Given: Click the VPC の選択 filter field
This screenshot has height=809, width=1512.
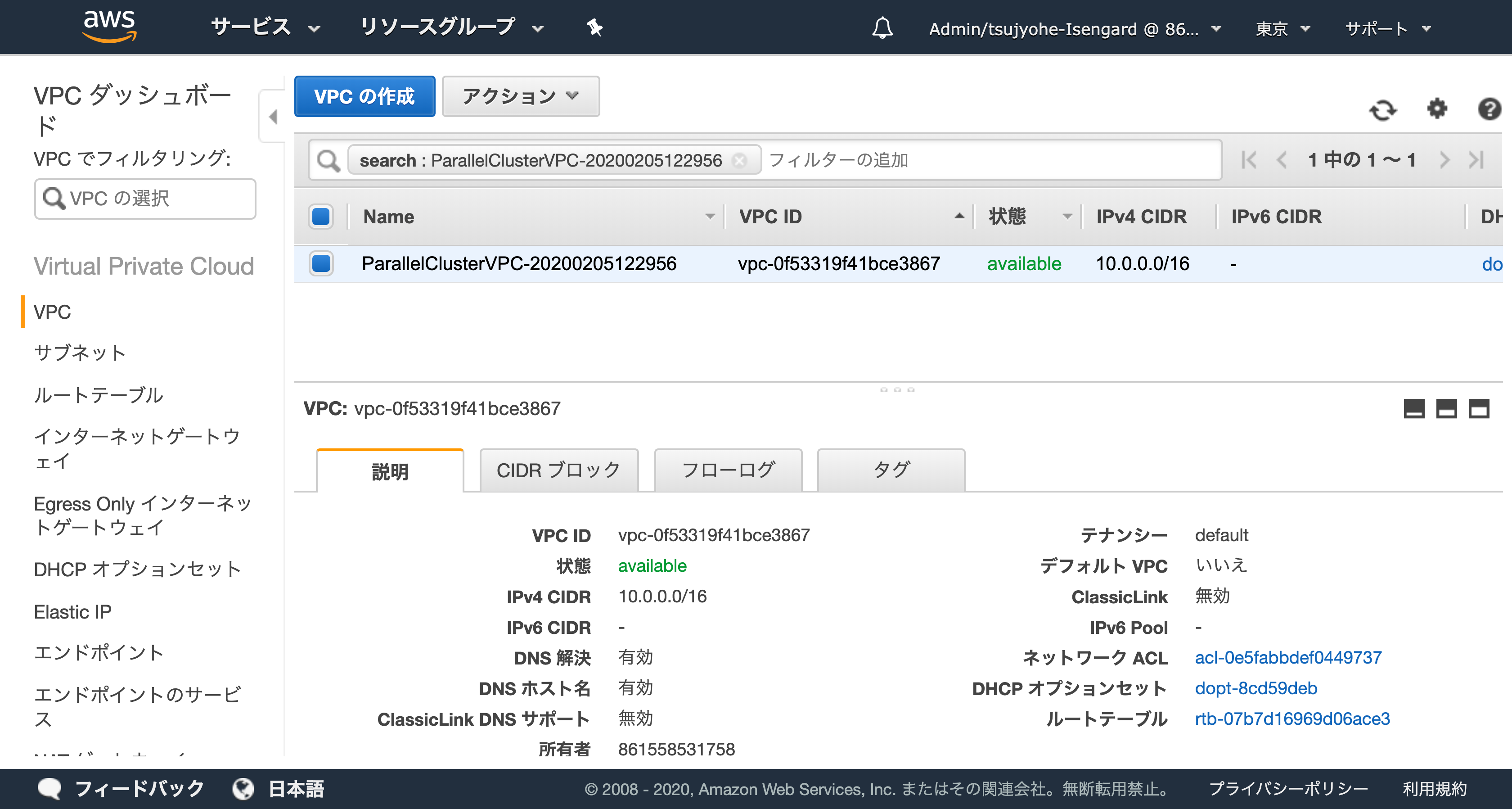Looking at the screenshot, I should coord(145,199).
